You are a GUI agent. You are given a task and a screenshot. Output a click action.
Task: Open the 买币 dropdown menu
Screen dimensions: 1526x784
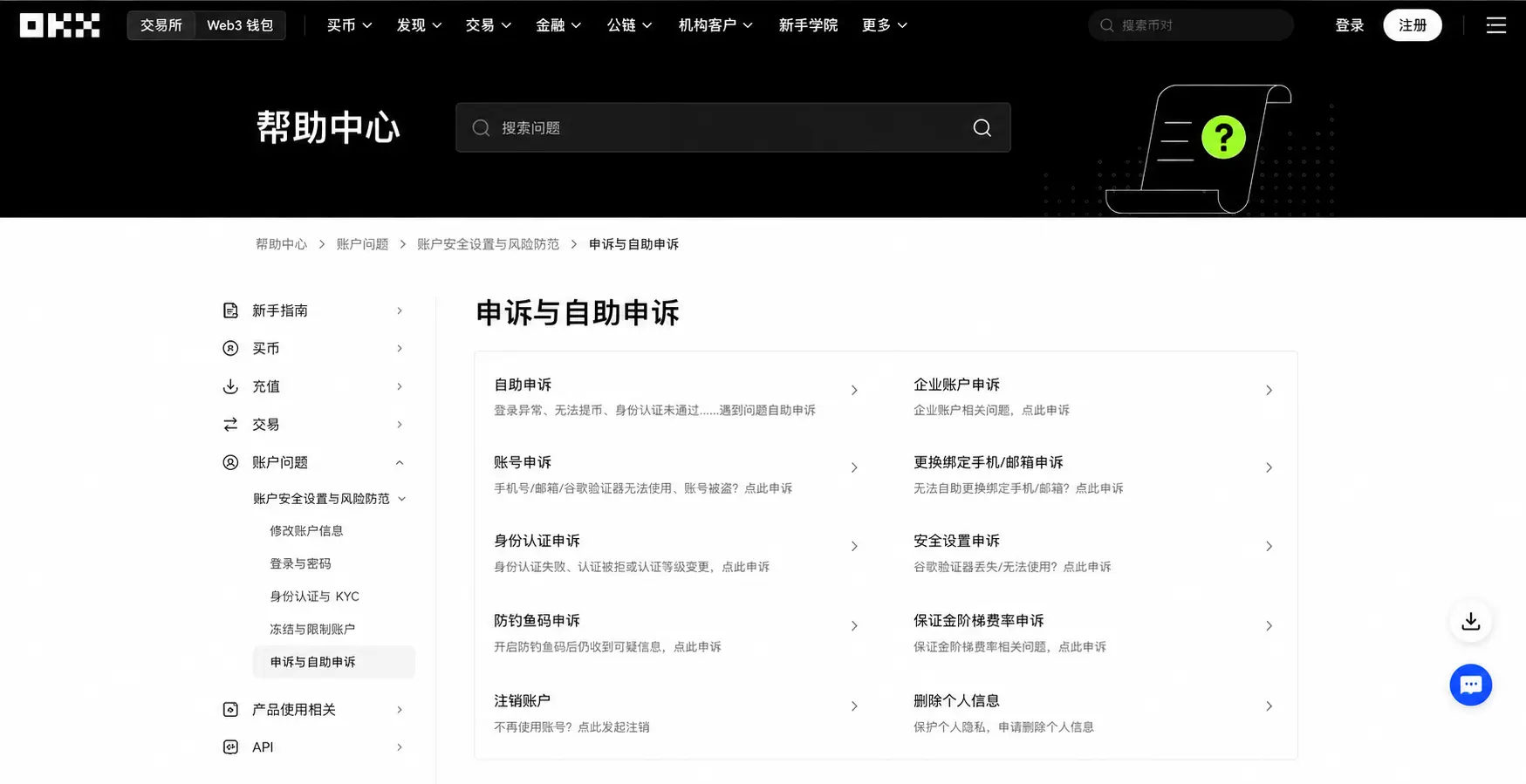tap(350, 25)
